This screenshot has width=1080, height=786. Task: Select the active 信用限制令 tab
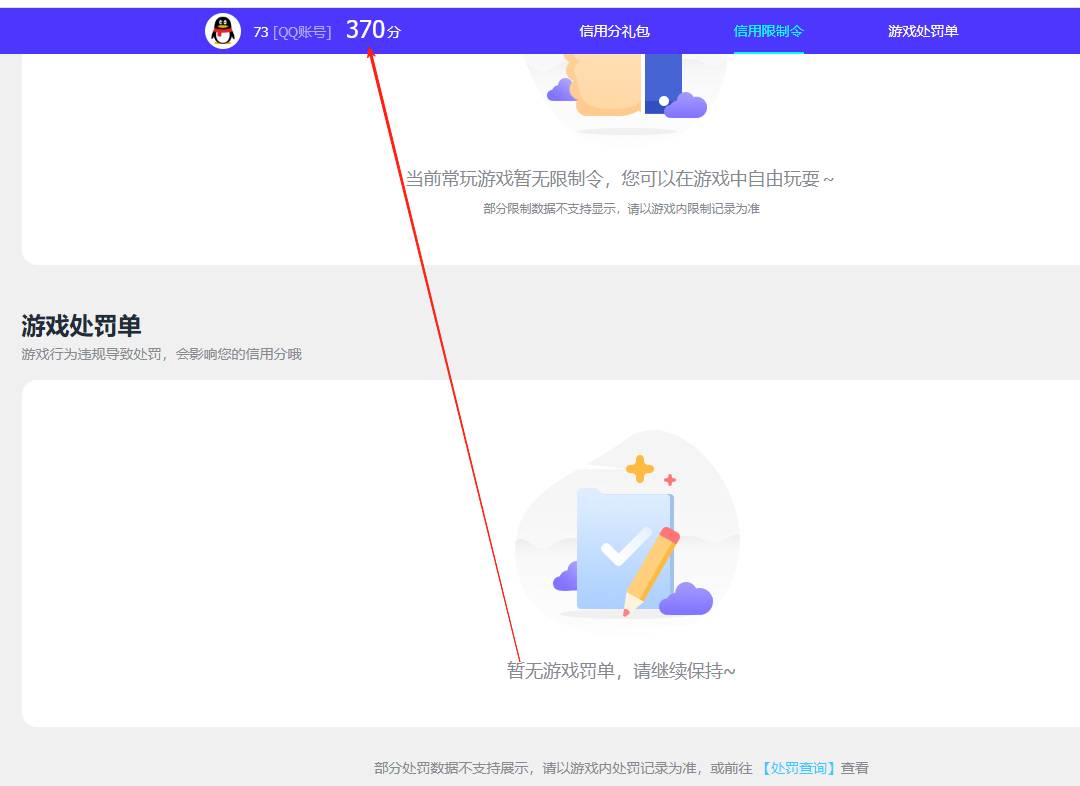[767, 31]
